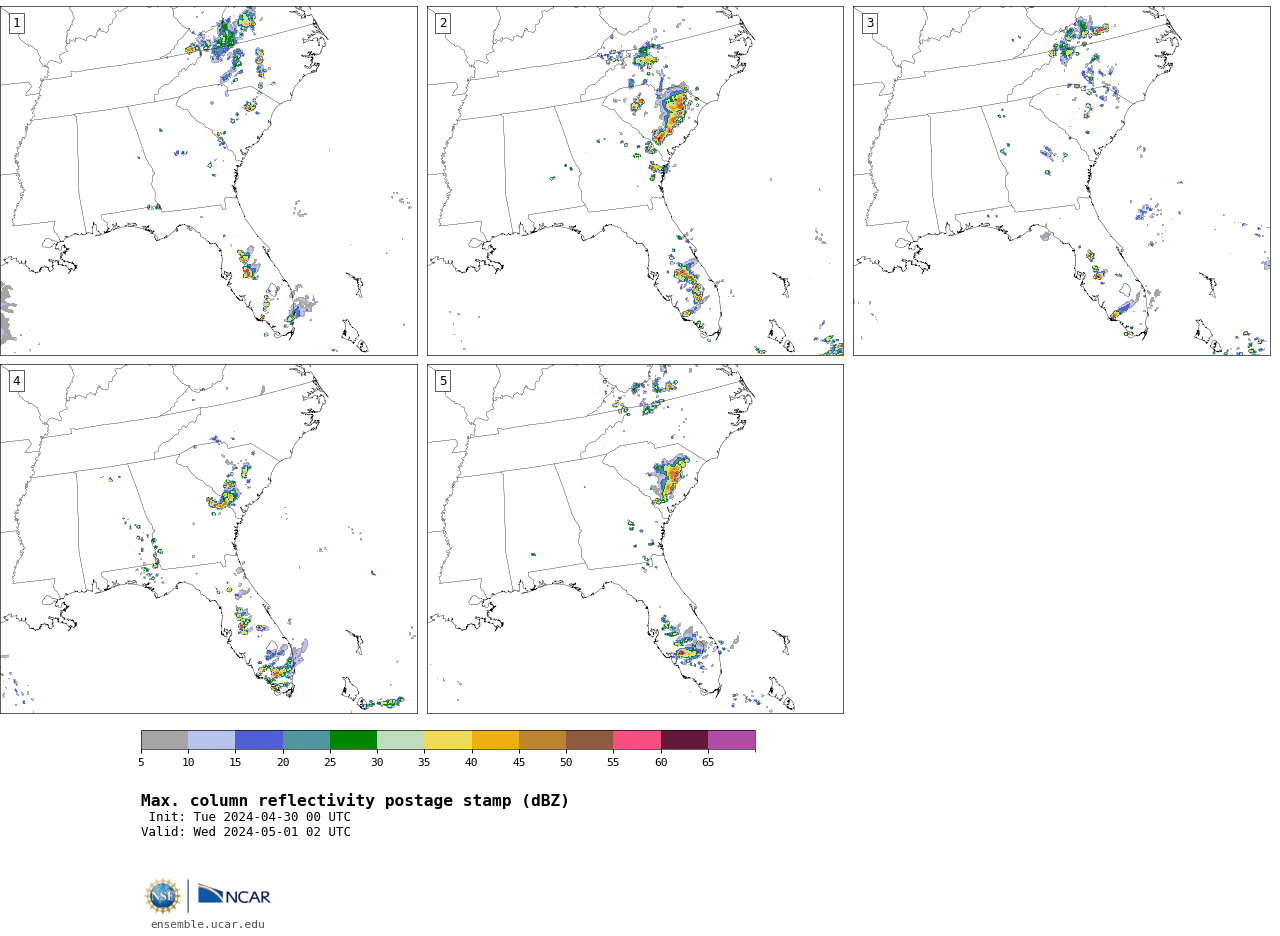Image resolution: width=1280 pixels, height=936 pixels.
Task: Open ensemble member 5 reflectivity map
Action: click(635, 539)
